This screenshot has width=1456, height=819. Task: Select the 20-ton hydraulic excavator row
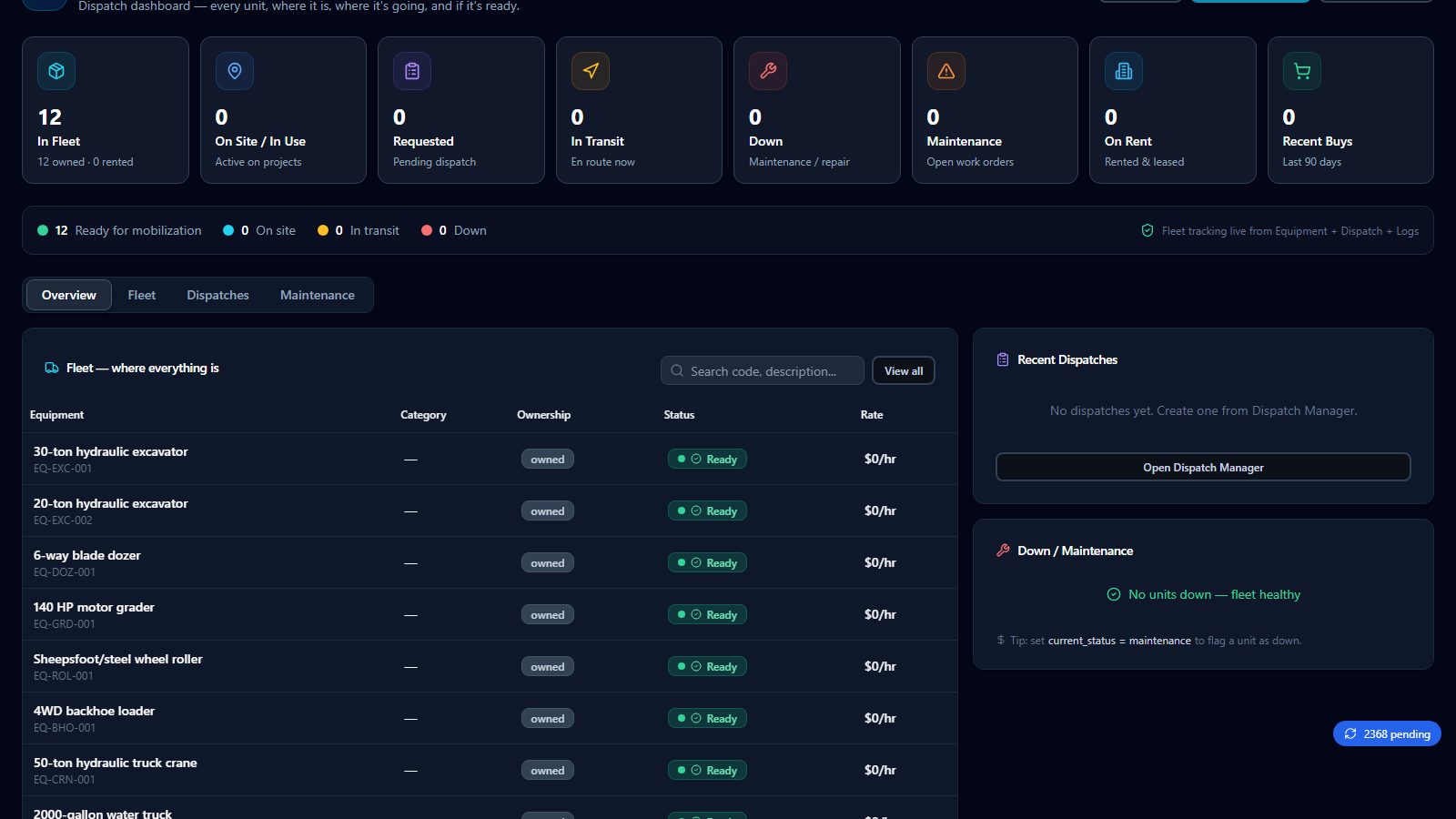point(490,511)
